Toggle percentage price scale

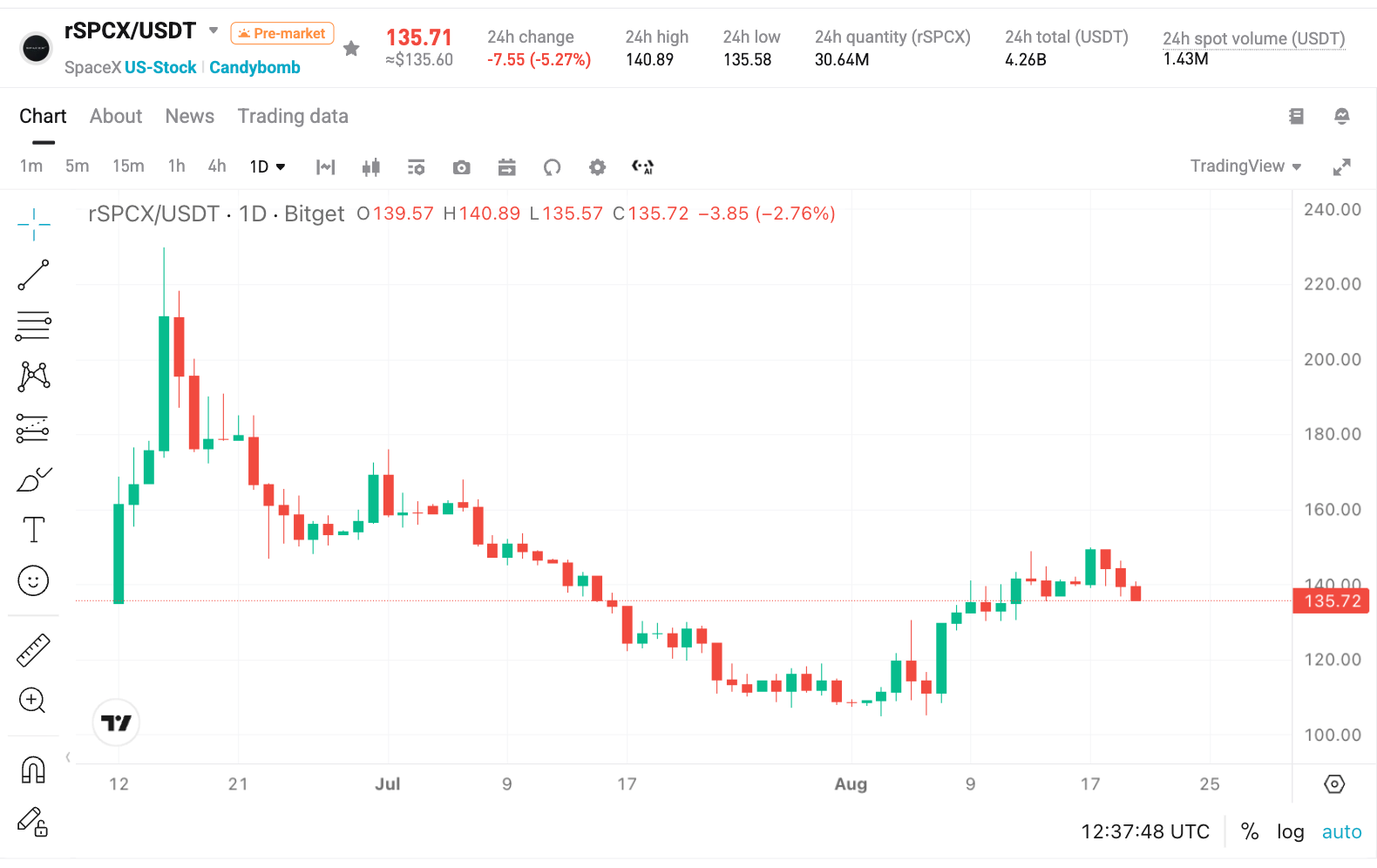[1250, 832]
